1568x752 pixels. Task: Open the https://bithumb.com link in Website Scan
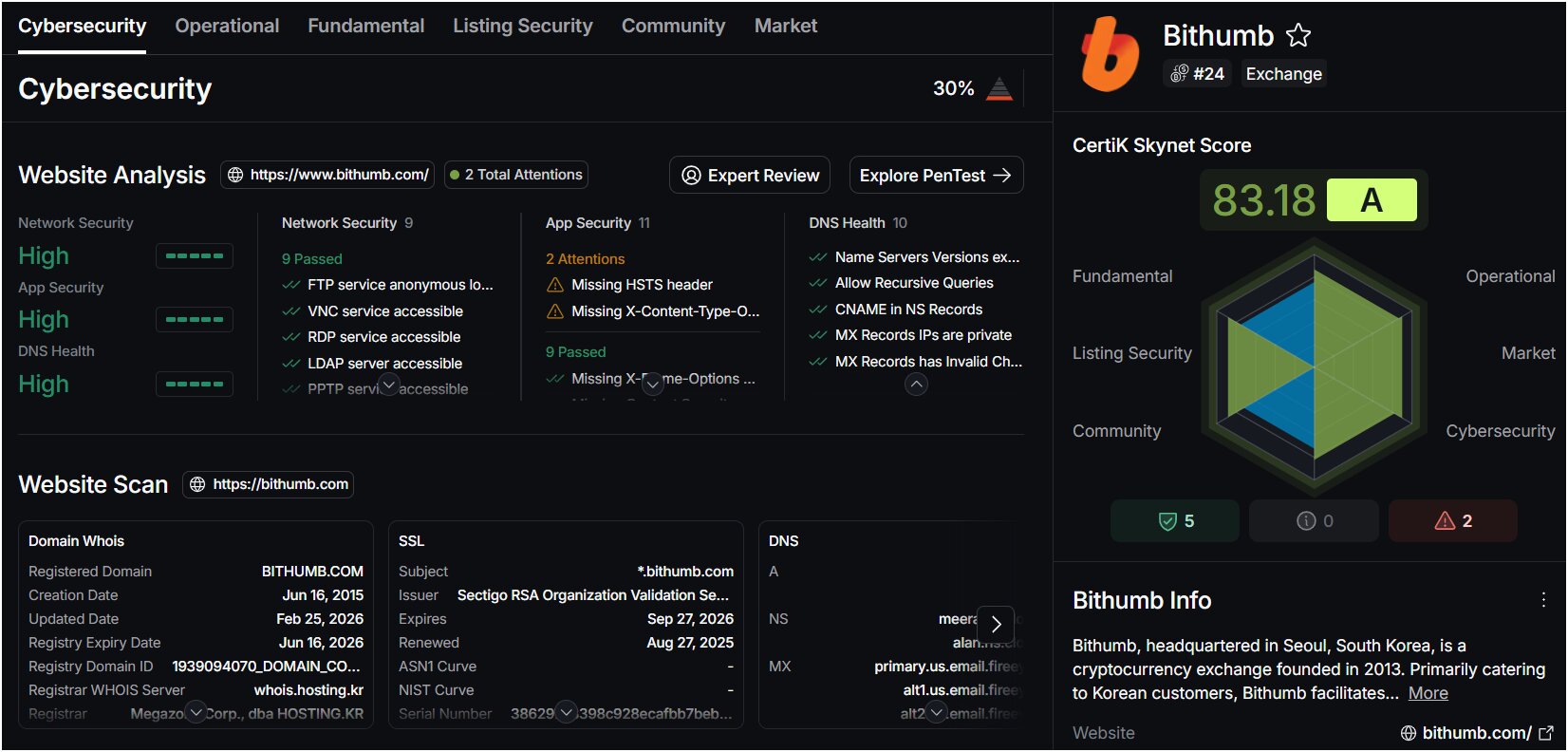pyautogui.click(x=268, y=484)
